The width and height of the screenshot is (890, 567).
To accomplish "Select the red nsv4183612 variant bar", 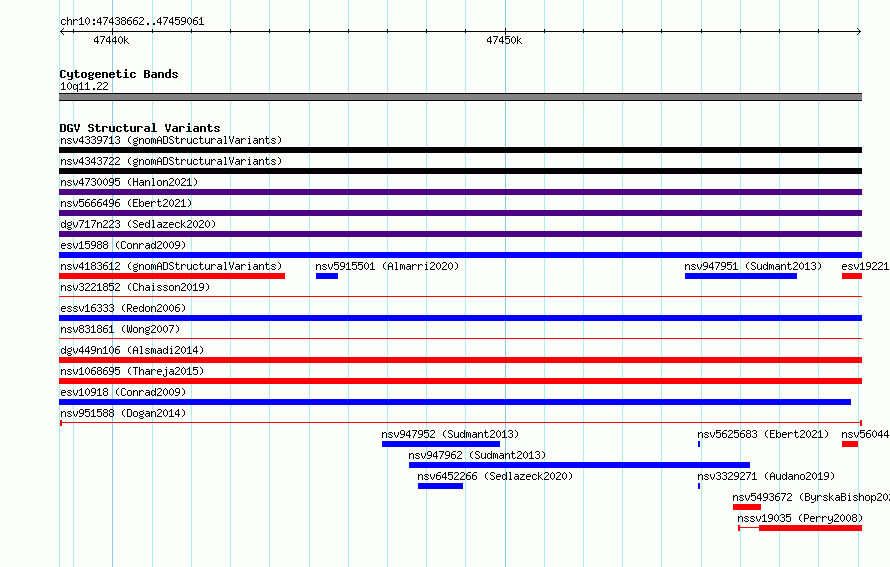I will [172, 276].
